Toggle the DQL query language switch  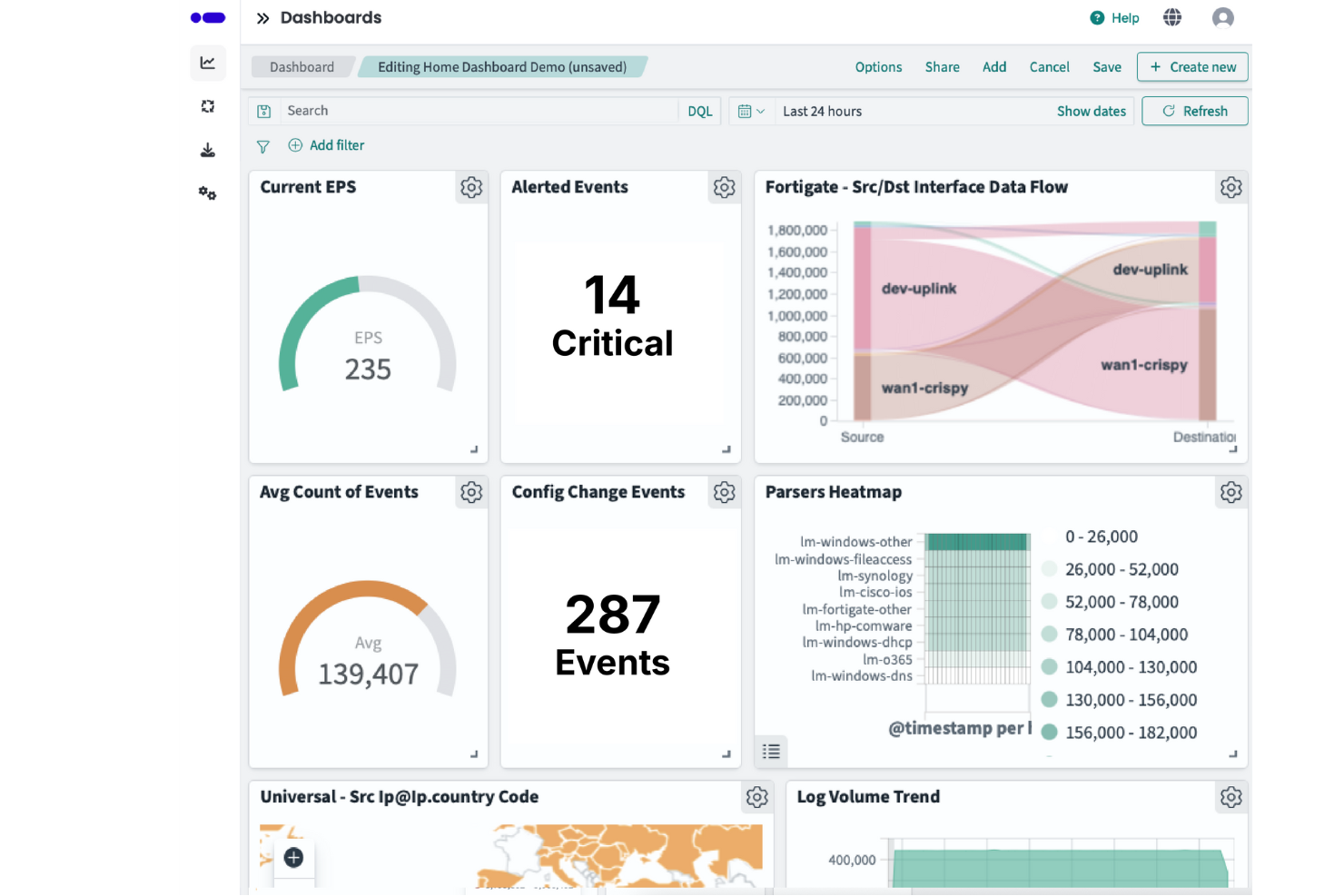699,110
